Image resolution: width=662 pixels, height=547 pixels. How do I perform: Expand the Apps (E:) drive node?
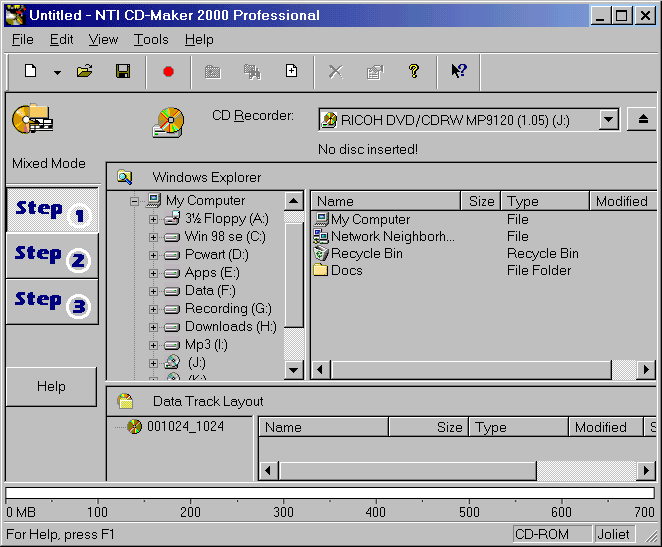(154, 274)
